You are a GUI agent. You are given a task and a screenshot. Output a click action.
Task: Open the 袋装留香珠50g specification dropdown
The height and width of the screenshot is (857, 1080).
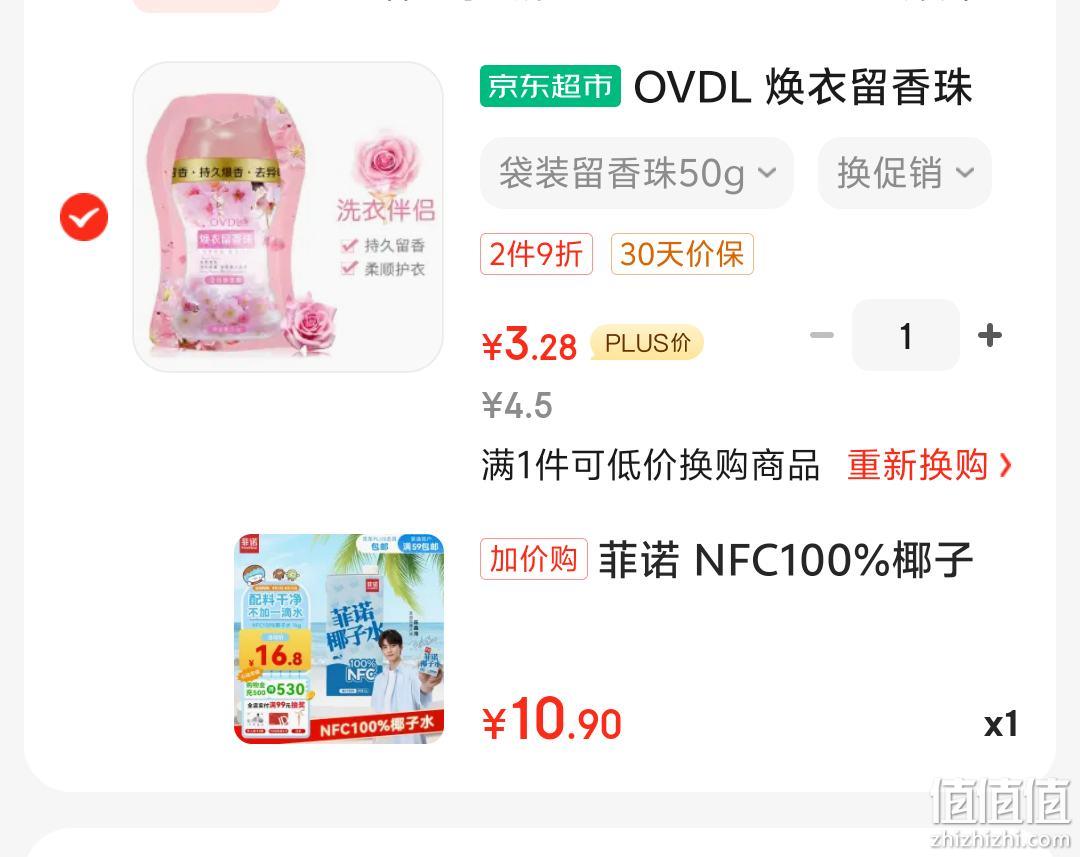[637, 173]
